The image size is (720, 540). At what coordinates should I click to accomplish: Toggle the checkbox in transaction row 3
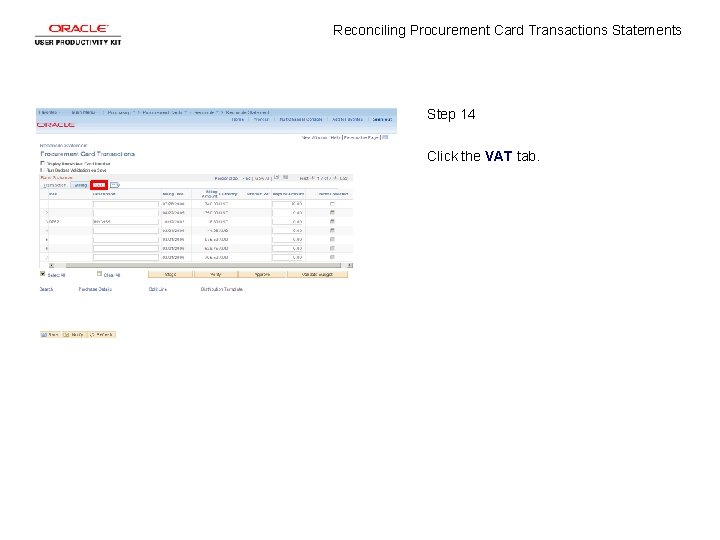coord(332,221)
